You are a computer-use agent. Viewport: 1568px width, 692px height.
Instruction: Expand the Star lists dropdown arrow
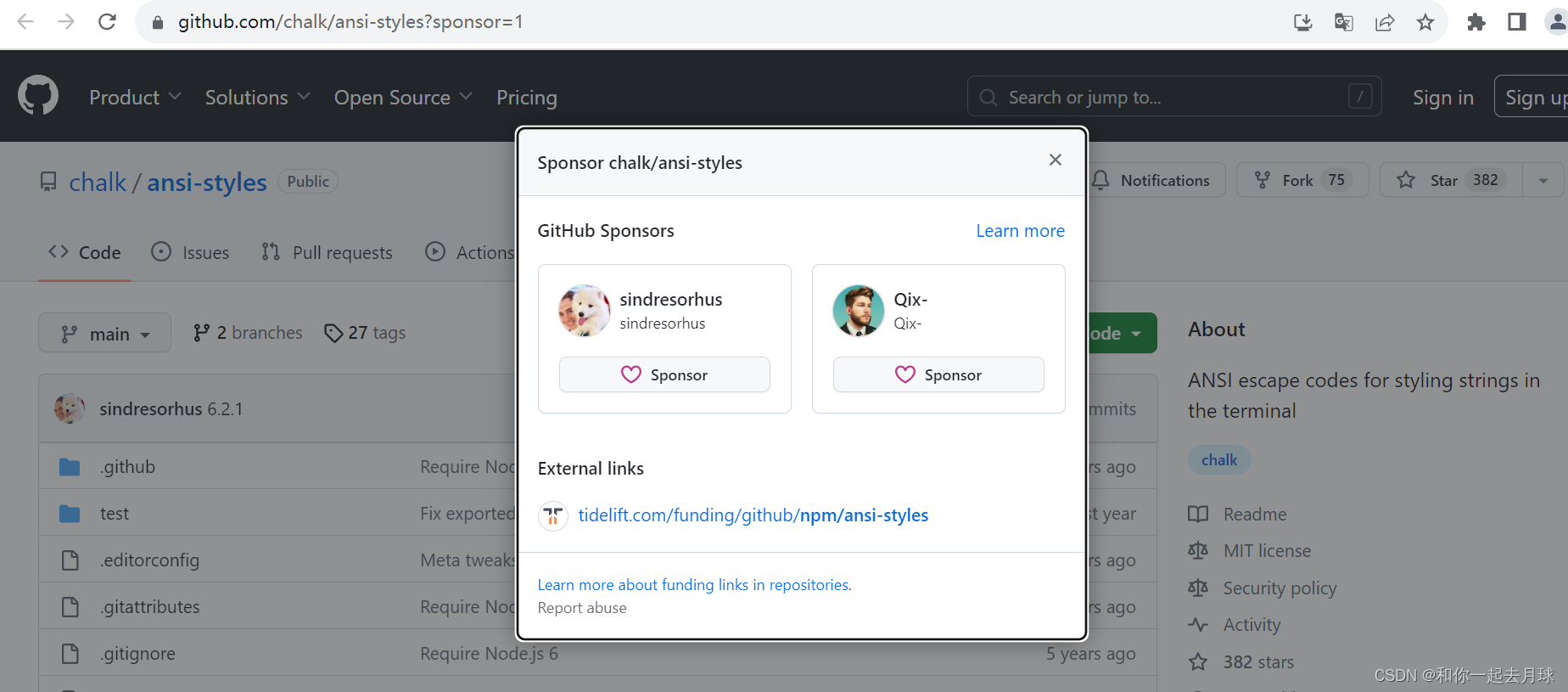(1543, 180)
